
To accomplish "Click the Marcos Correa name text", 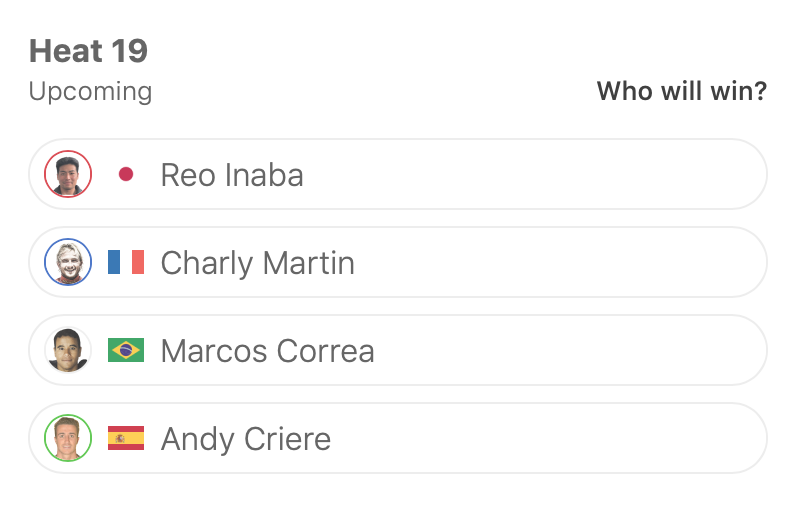I will pyautogui.click(x=267, y=351).
